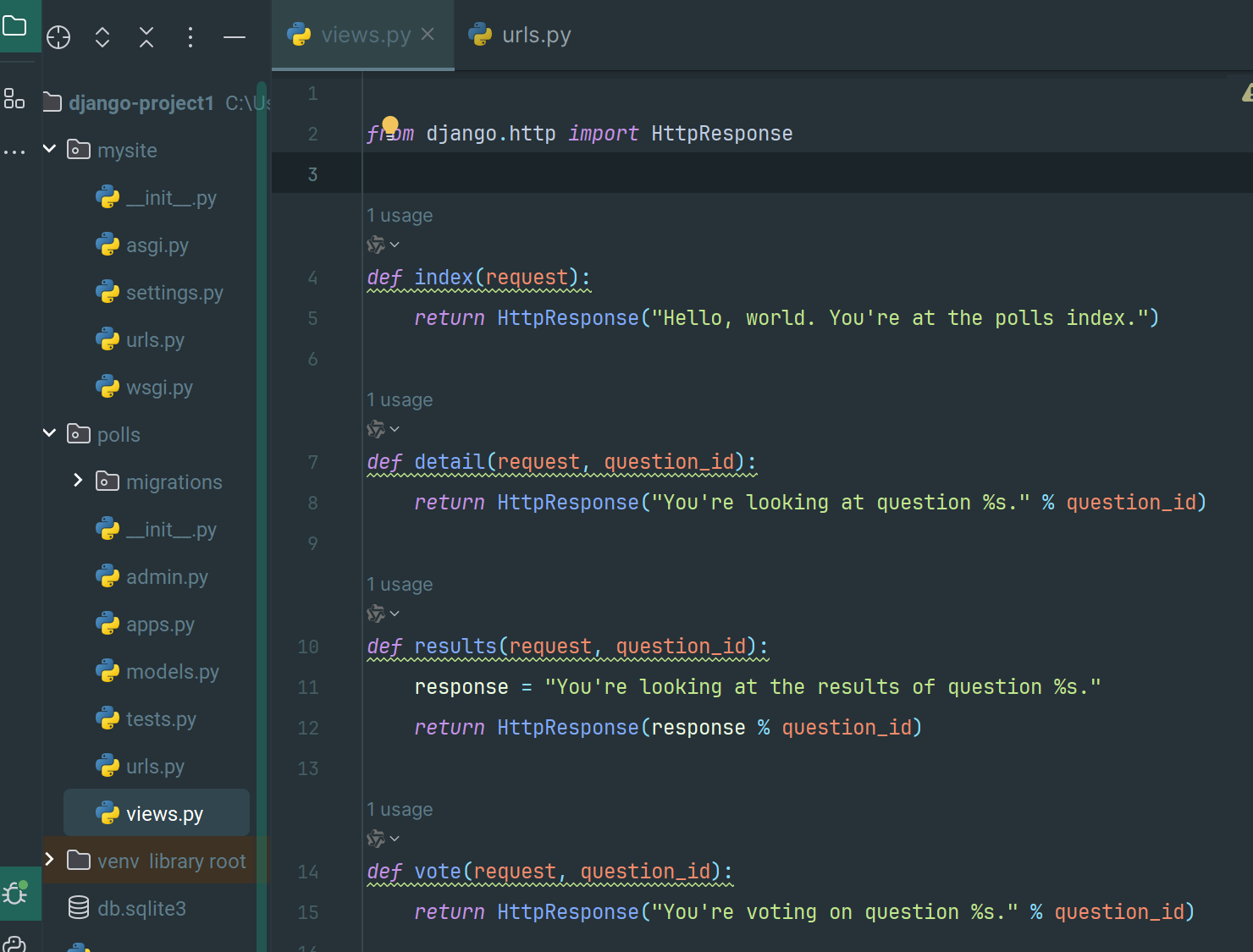Collapse the mysite folder
Screen dimensions: 1253x952
(x=50, y=149)
